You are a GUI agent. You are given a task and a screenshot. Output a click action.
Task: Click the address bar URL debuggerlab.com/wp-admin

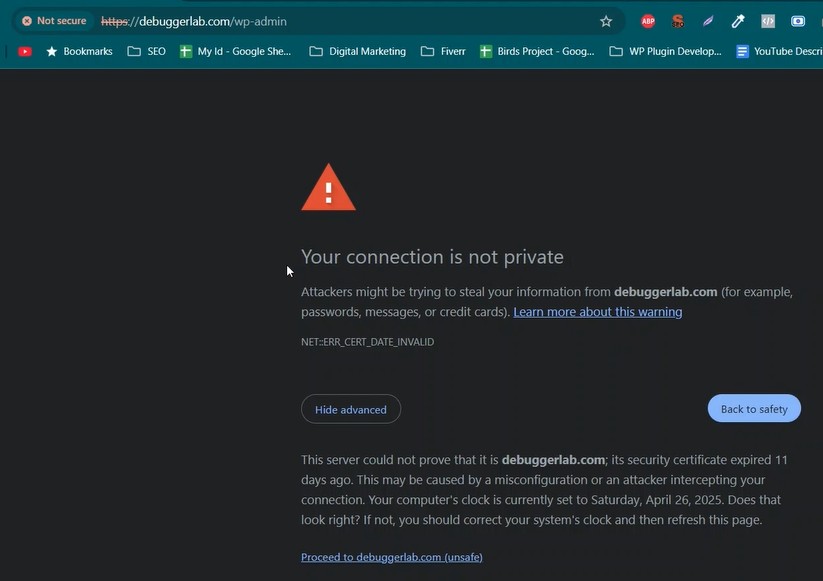coord(194,22)
